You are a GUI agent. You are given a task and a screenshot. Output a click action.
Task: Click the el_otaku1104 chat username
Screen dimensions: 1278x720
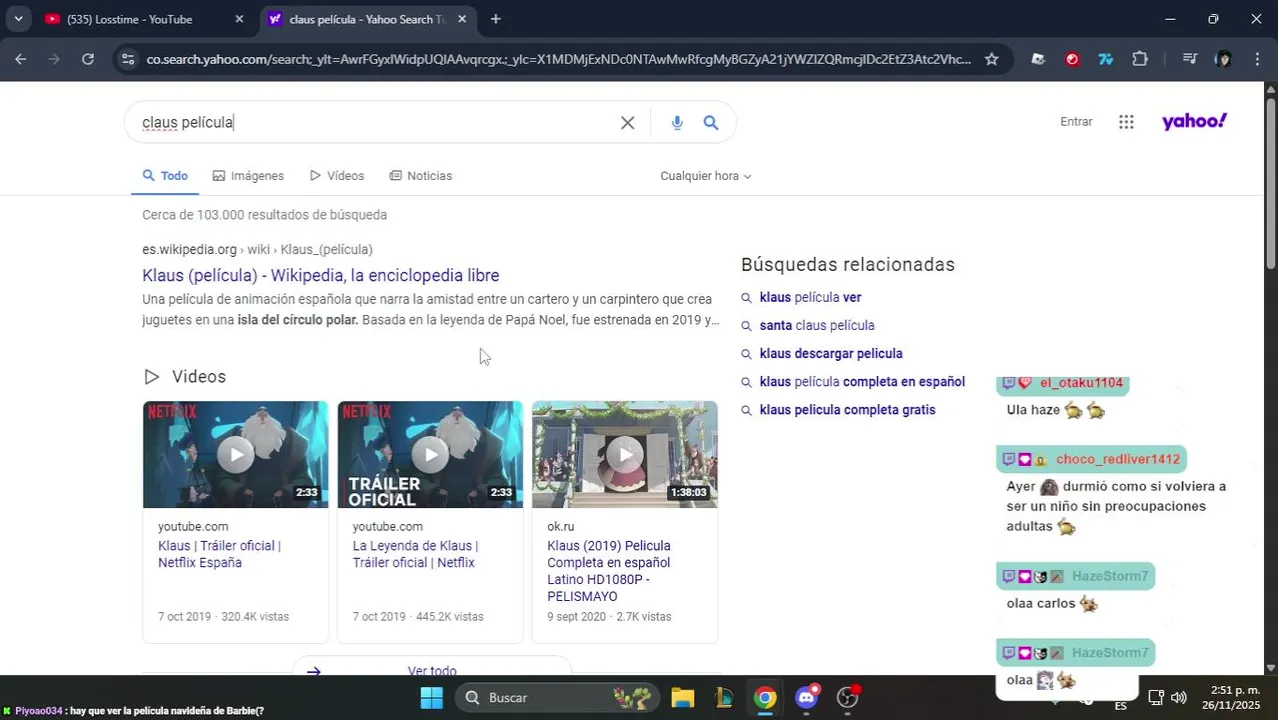(1081, 383)
